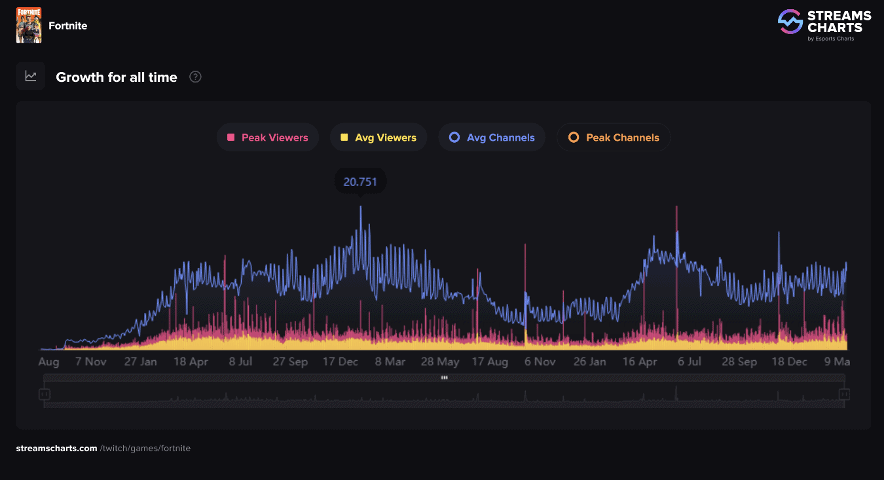The height and width of the screenshot is (480, 884).
Task: Click the 17 Dec axis label
Action: tap(340, 362)
